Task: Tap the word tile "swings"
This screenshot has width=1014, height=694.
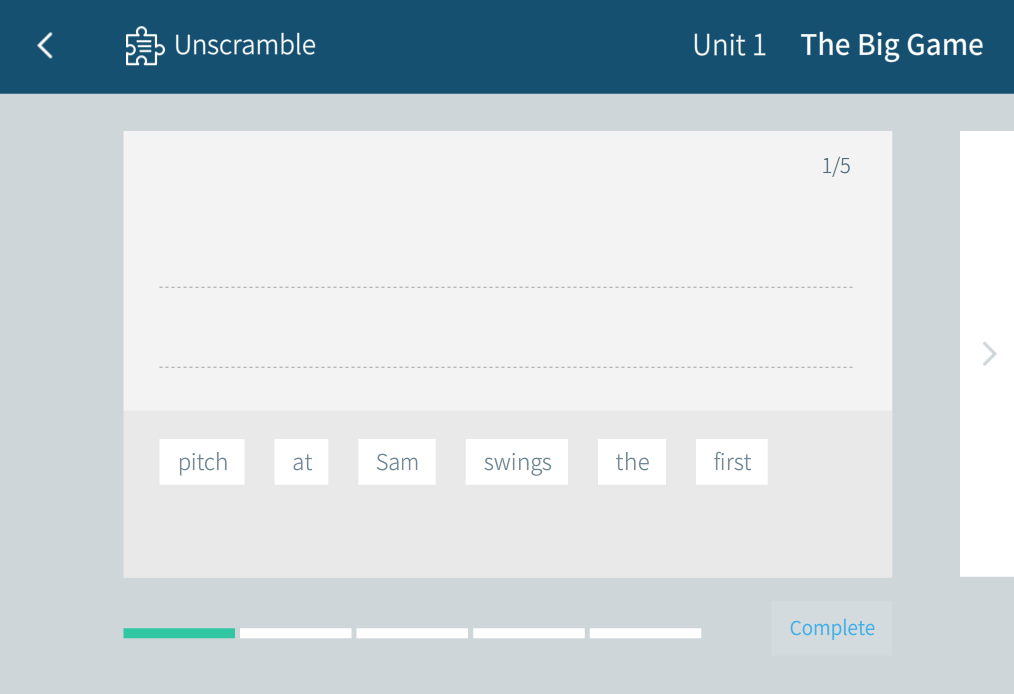Action: [517, 462]
